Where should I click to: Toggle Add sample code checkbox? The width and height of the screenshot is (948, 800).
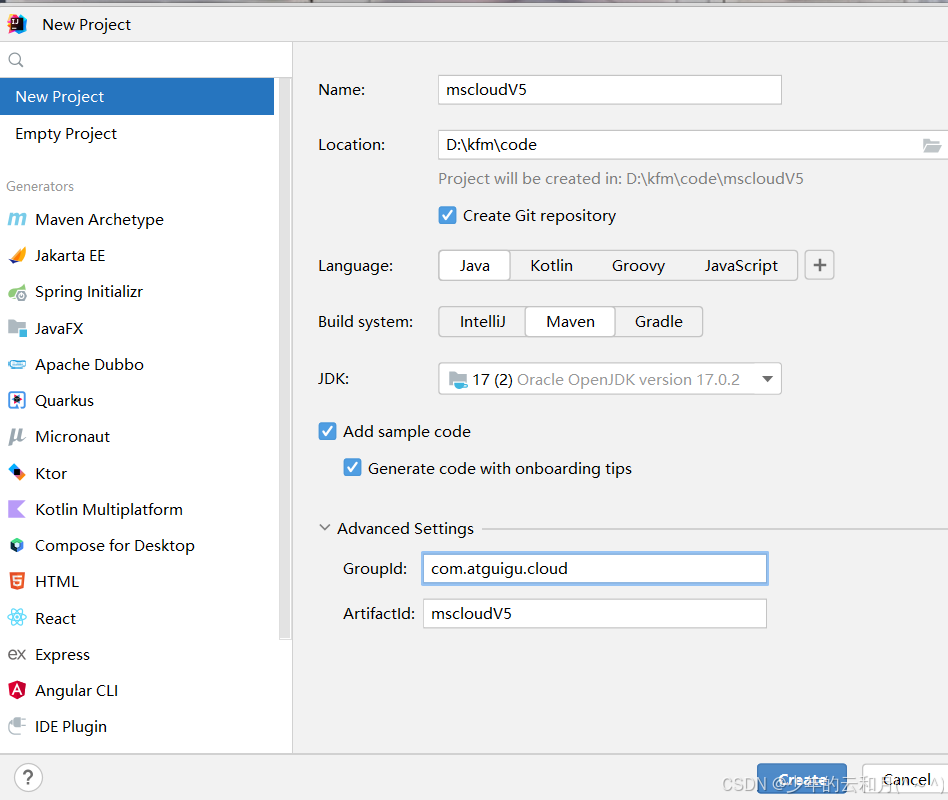[x=327, y=431]
